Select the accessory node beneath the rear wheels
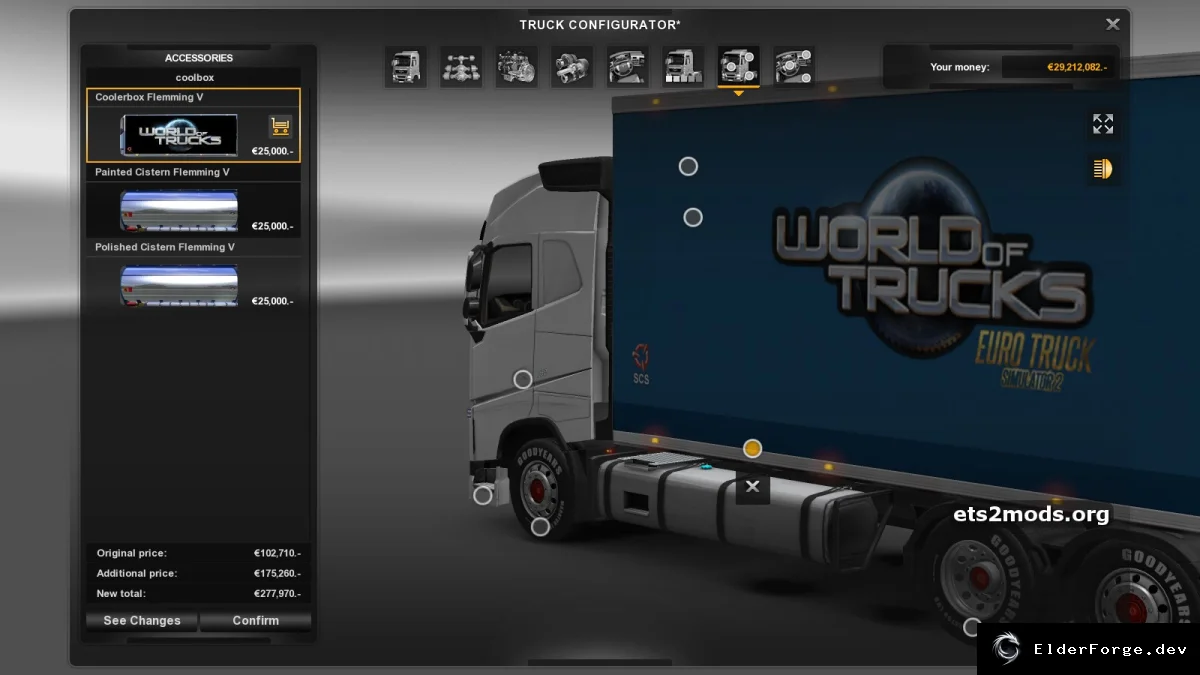 (x=971, y=627)
